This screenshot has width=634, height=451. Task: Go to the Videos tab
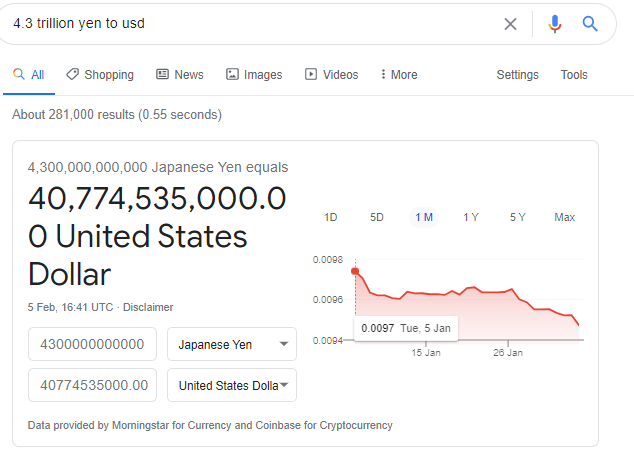[332, 75]
